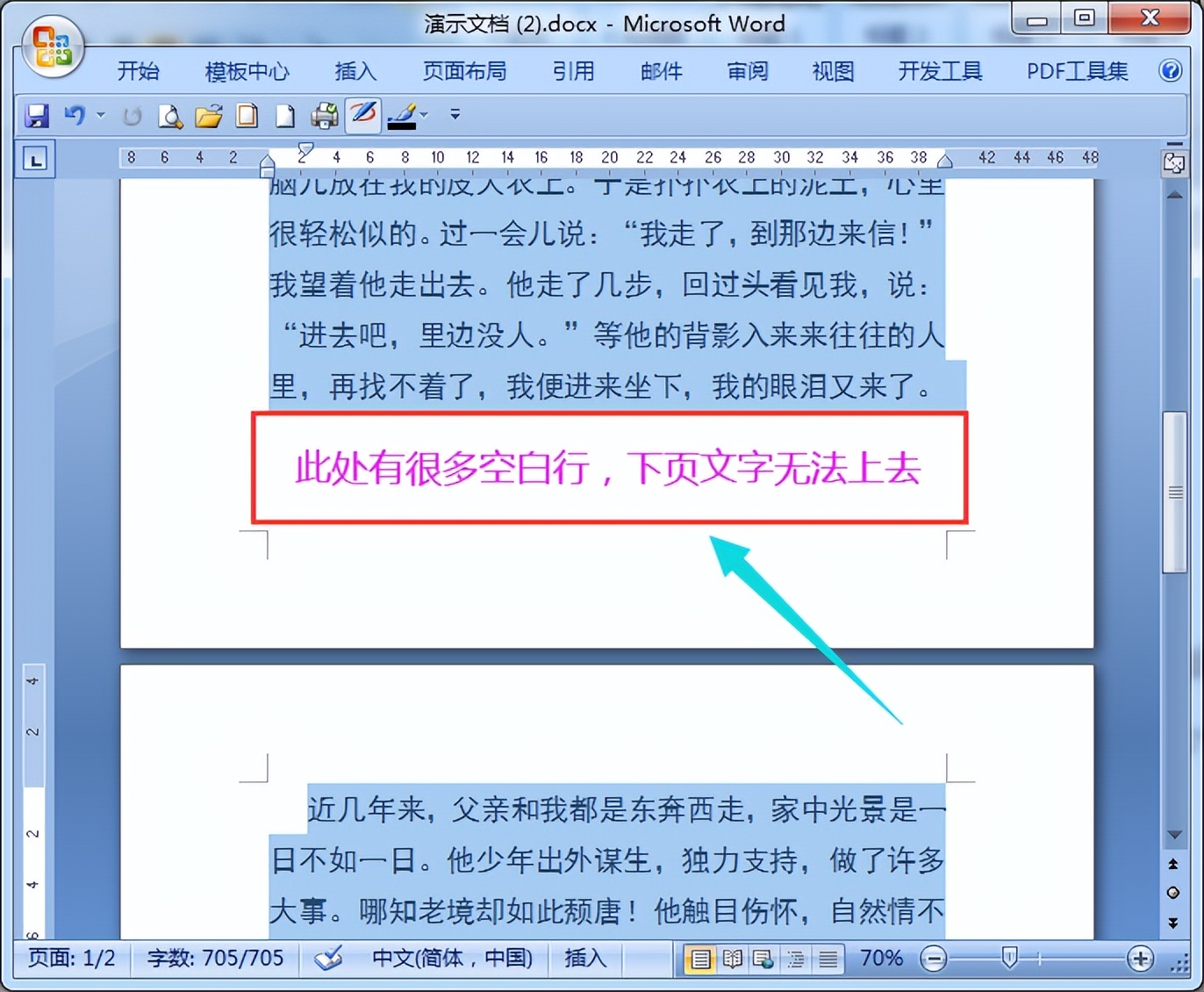Toggle Print Layout view in status bar
Screen dimensions: 1204x992
(699, 959)
